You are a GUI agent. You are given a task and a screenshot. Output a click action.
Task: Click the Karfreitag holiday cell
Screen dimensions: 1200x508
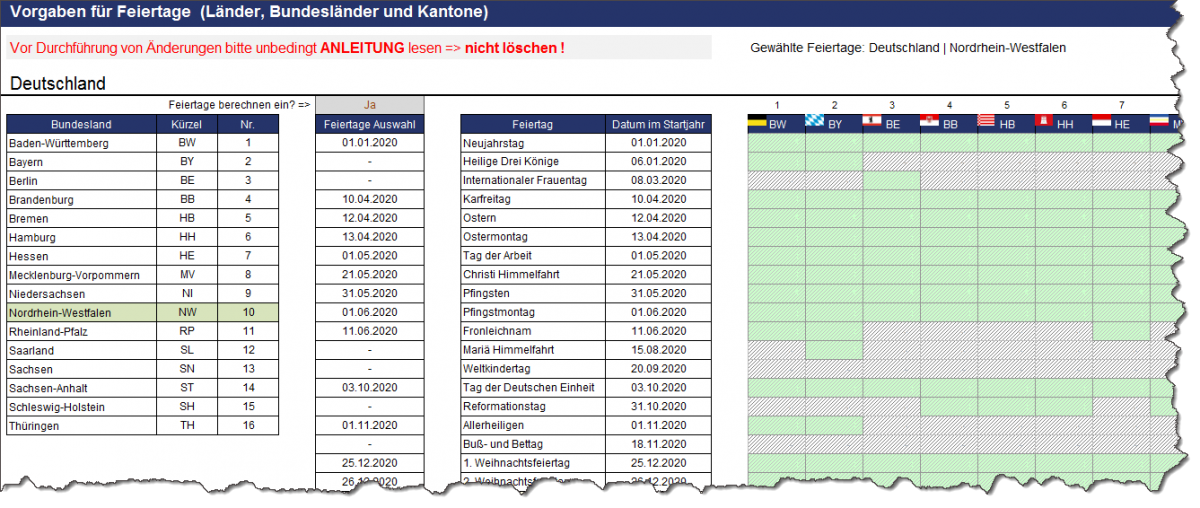pyautogui.click(x=532, y=200)
